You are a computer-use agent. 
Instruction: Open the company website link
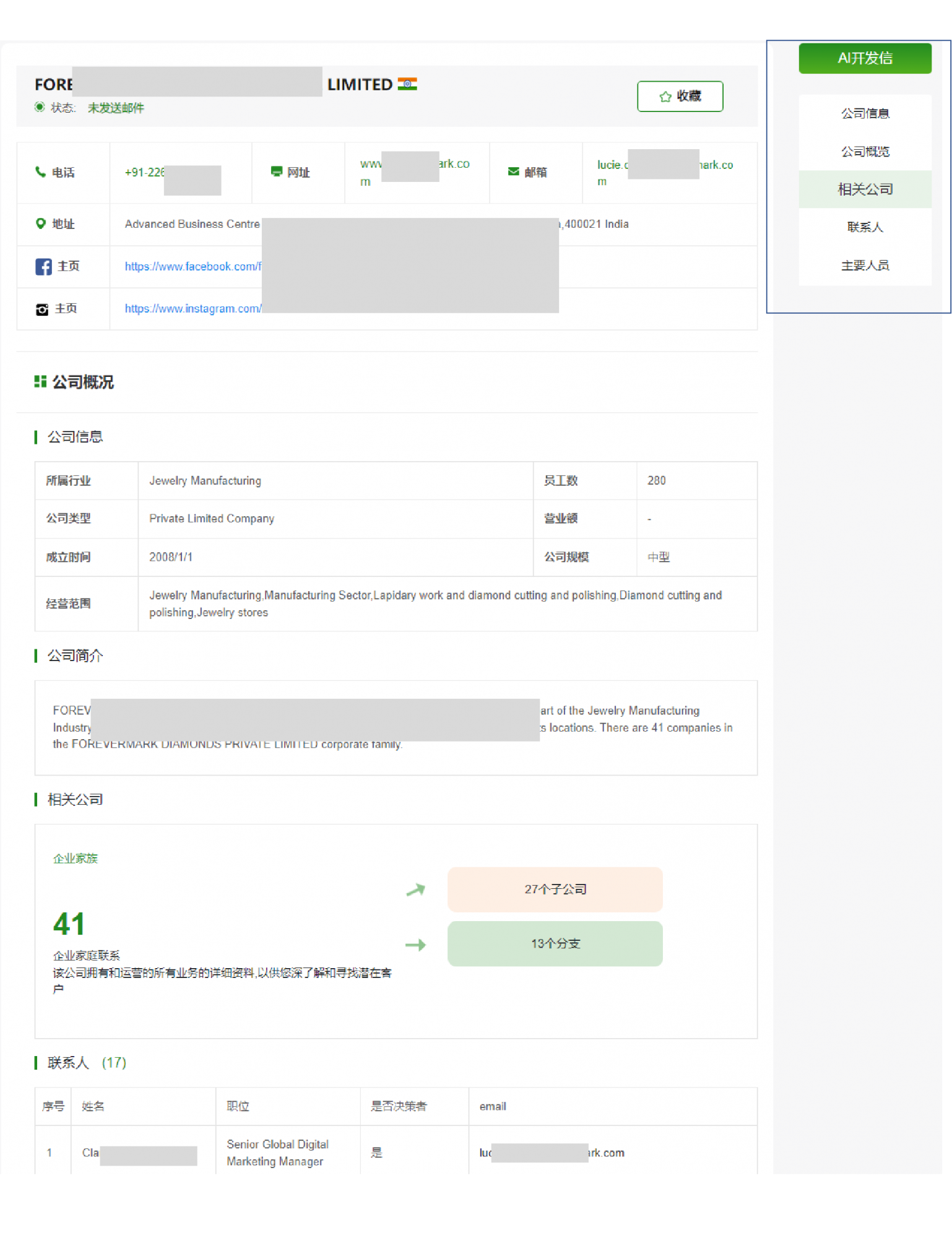[x=415, y=172]
